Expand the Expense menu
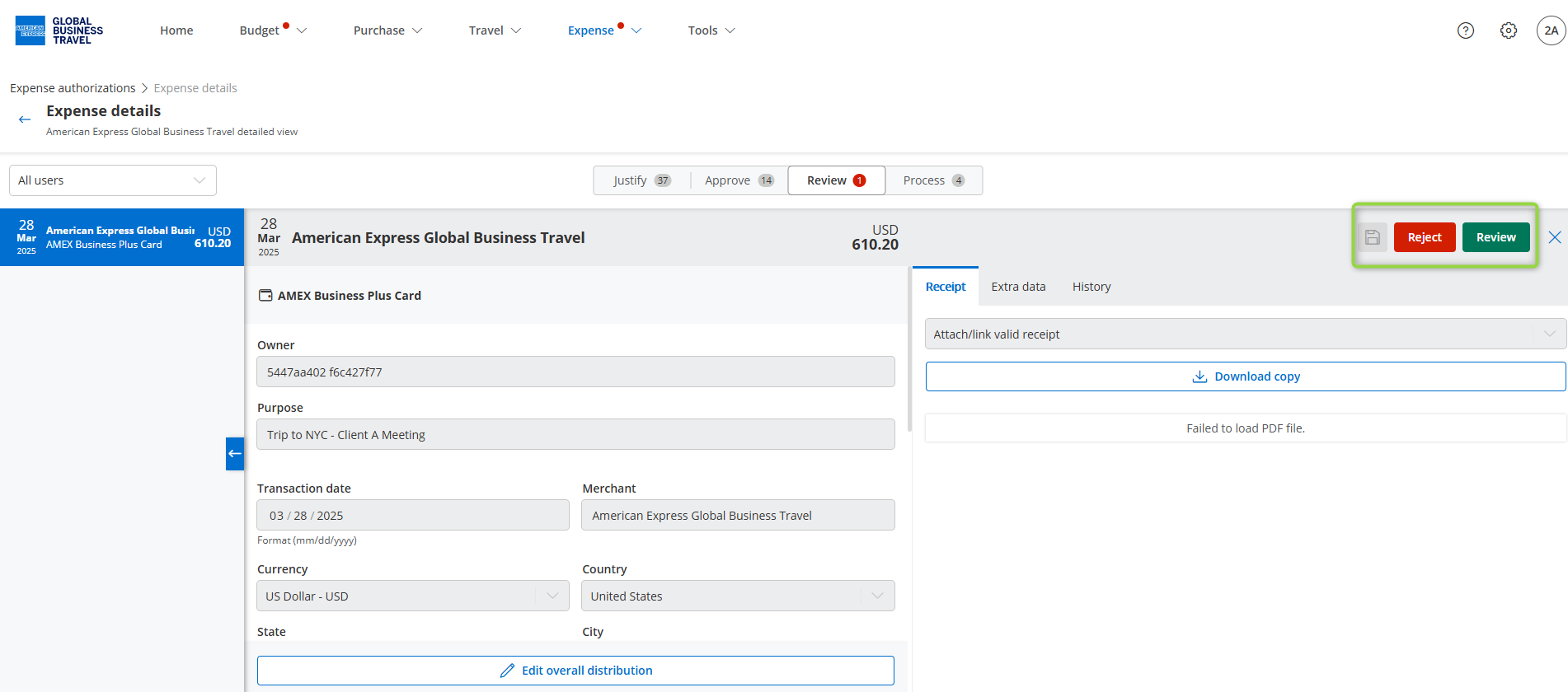Viewport: 1568px width, 692px height. tap(604, 30)
